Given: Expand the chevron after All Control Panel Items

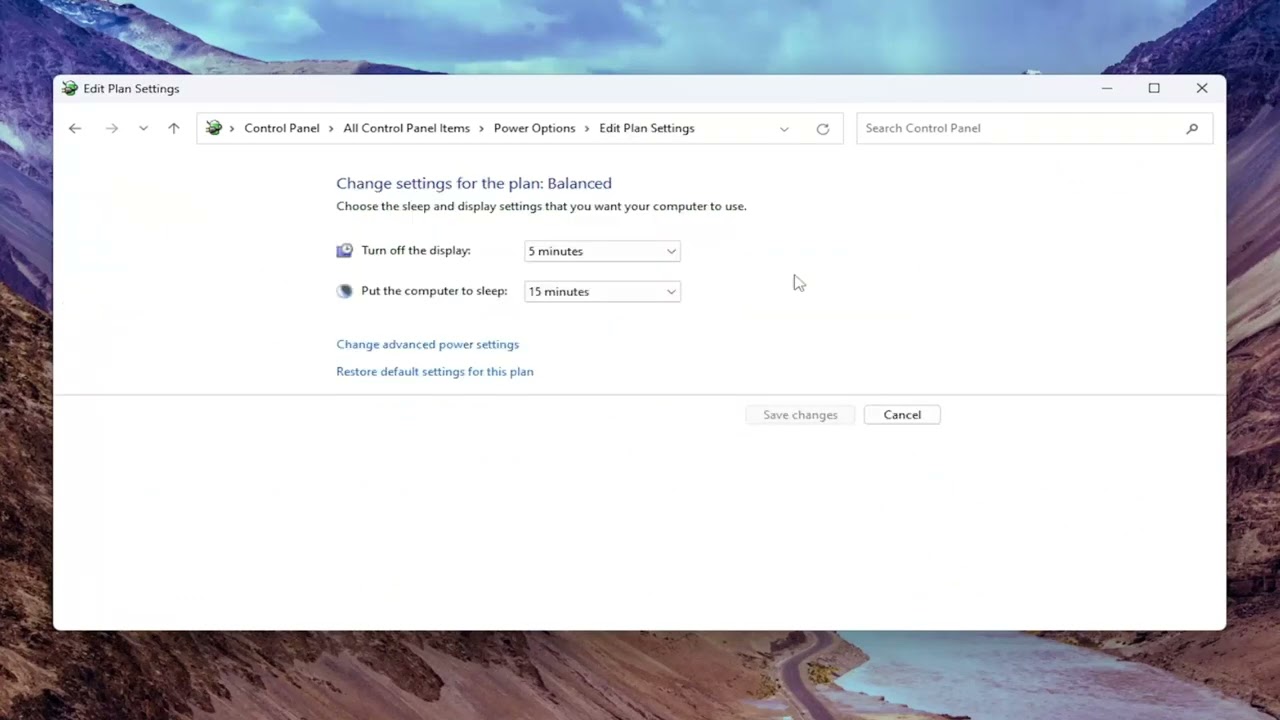Looking at the screenshot, I should click(x=482, y=128).
